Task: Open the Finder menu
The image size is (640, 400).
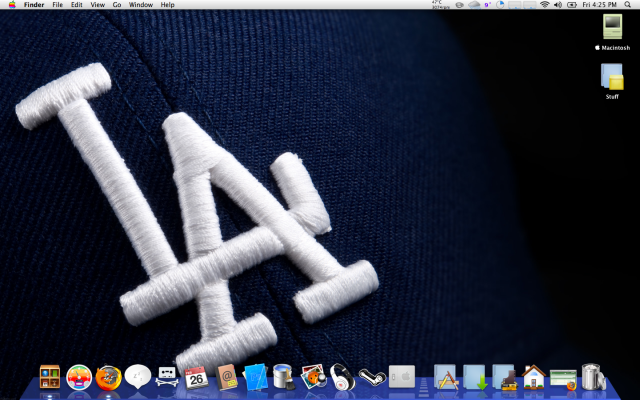Action: [x=34, y=5]
